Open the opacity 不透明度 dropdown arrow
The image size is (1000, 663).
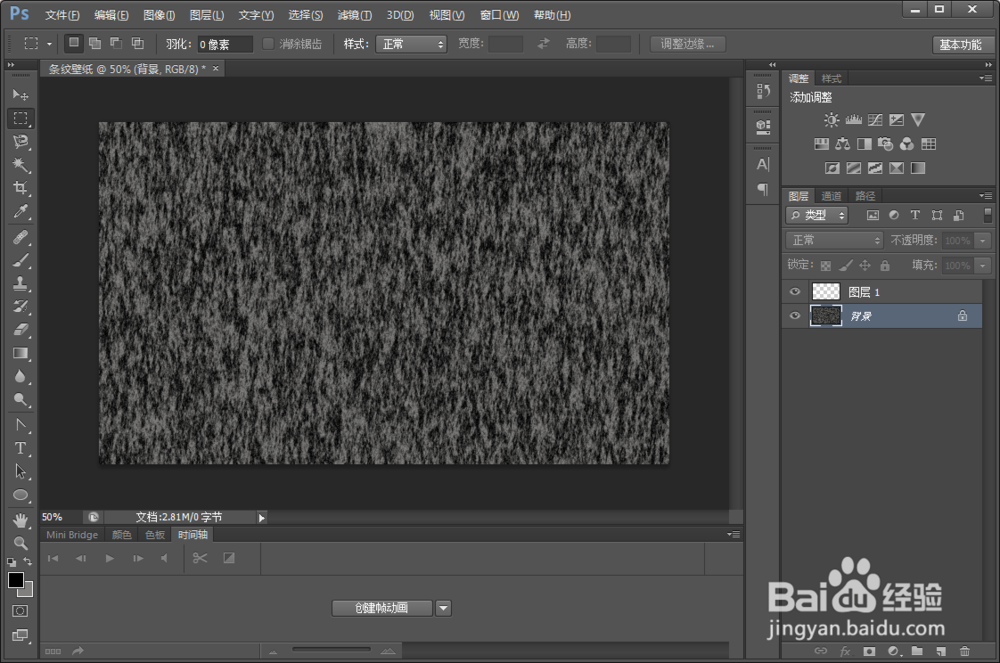click(x=983, y=240)
